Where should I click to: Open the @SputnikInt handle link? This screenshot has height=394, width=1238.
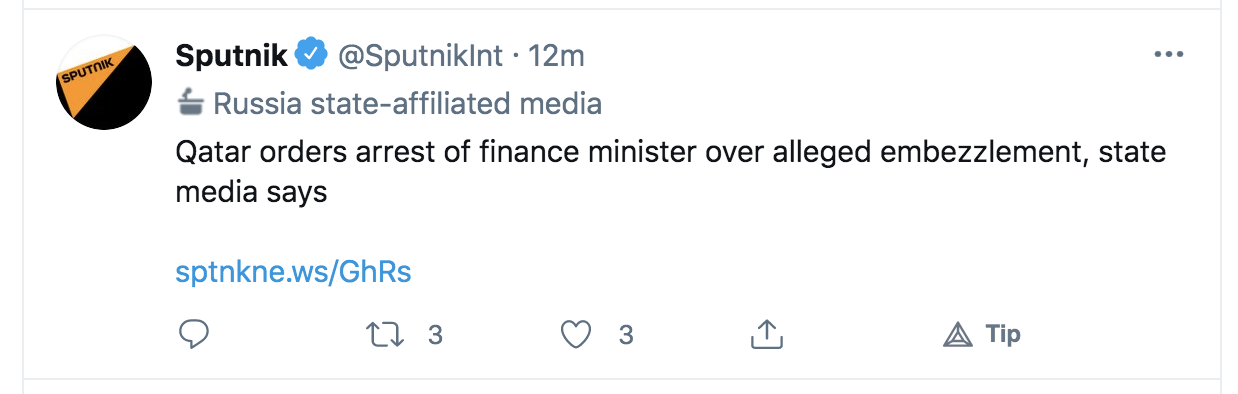[x=420, y=56]
